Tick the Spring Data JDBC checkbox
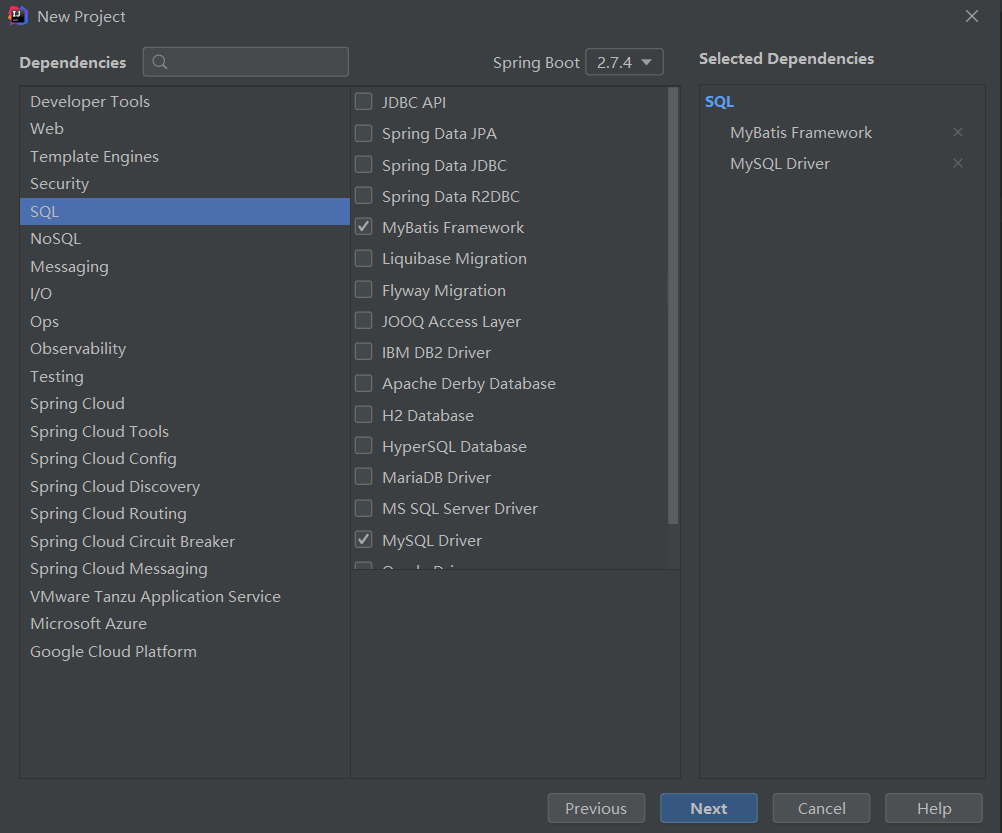1002x833 pixels. (x=364, y=164)
